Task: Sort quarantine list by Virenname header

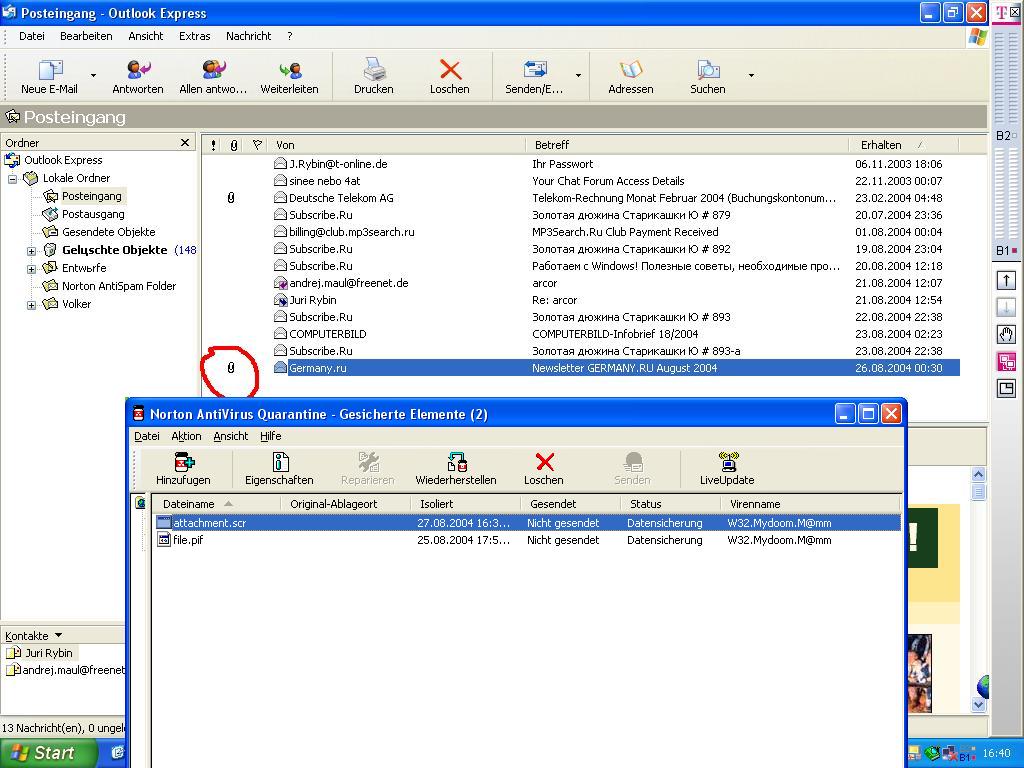Action: [810, 504]
